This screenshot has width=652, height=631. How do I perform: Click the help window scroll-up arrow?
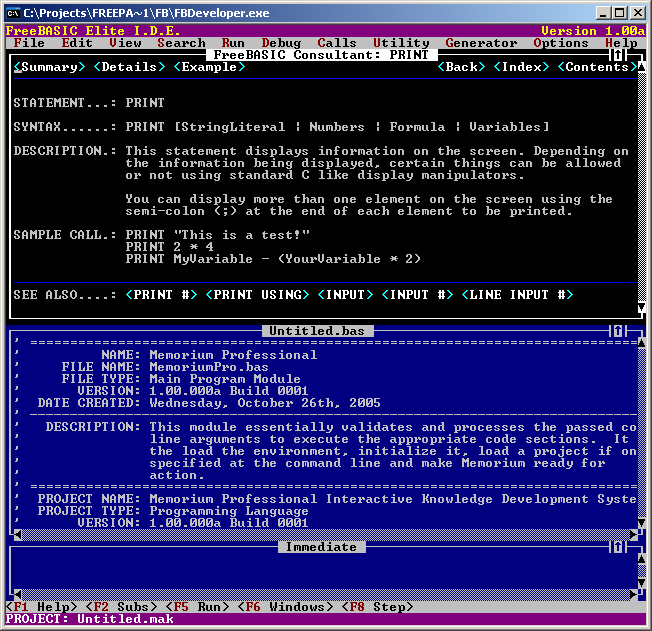pyautogui.click(x=642, y=67)
